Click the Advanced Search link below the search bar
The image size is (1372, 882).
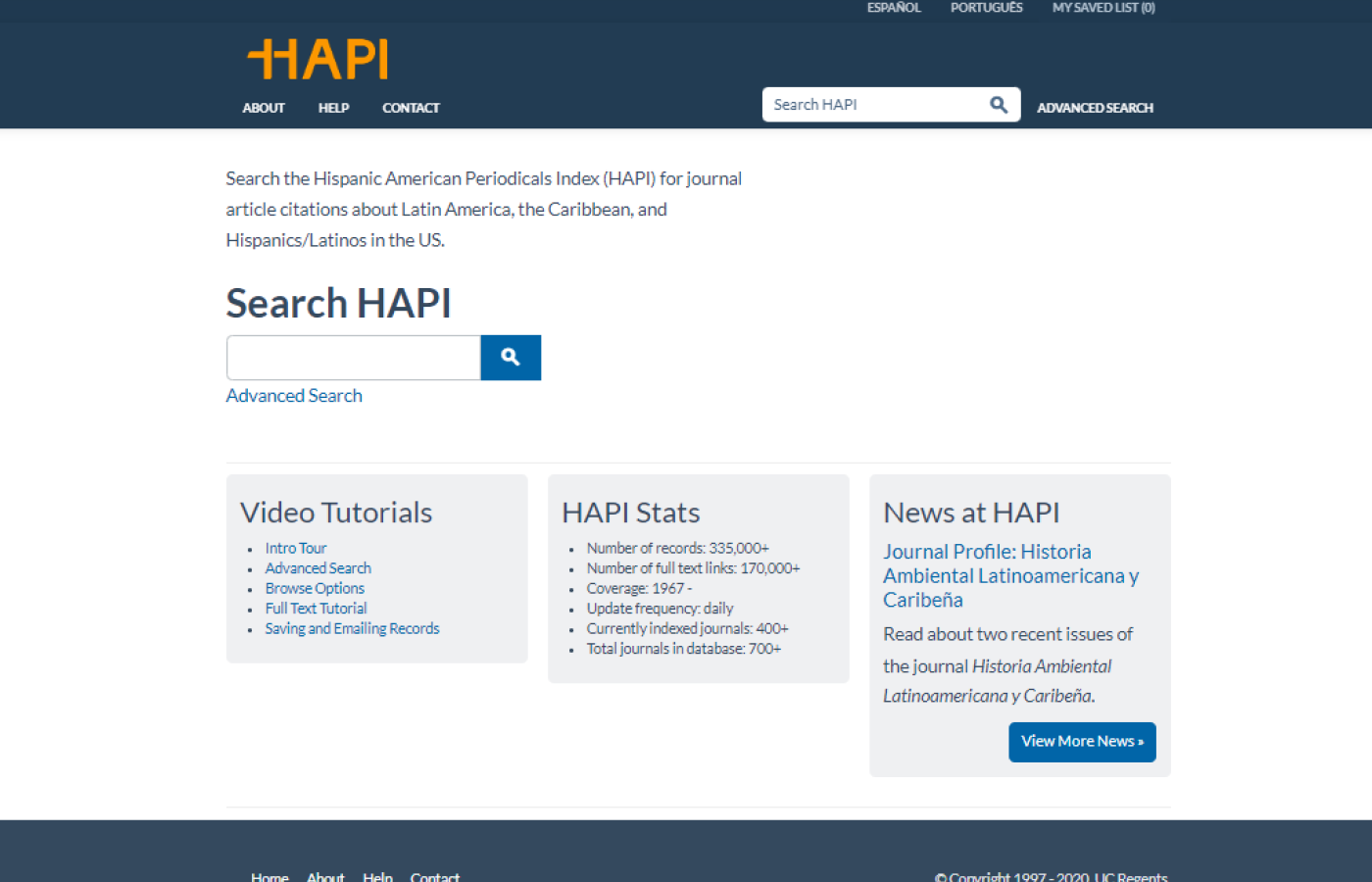pos(293,395)
